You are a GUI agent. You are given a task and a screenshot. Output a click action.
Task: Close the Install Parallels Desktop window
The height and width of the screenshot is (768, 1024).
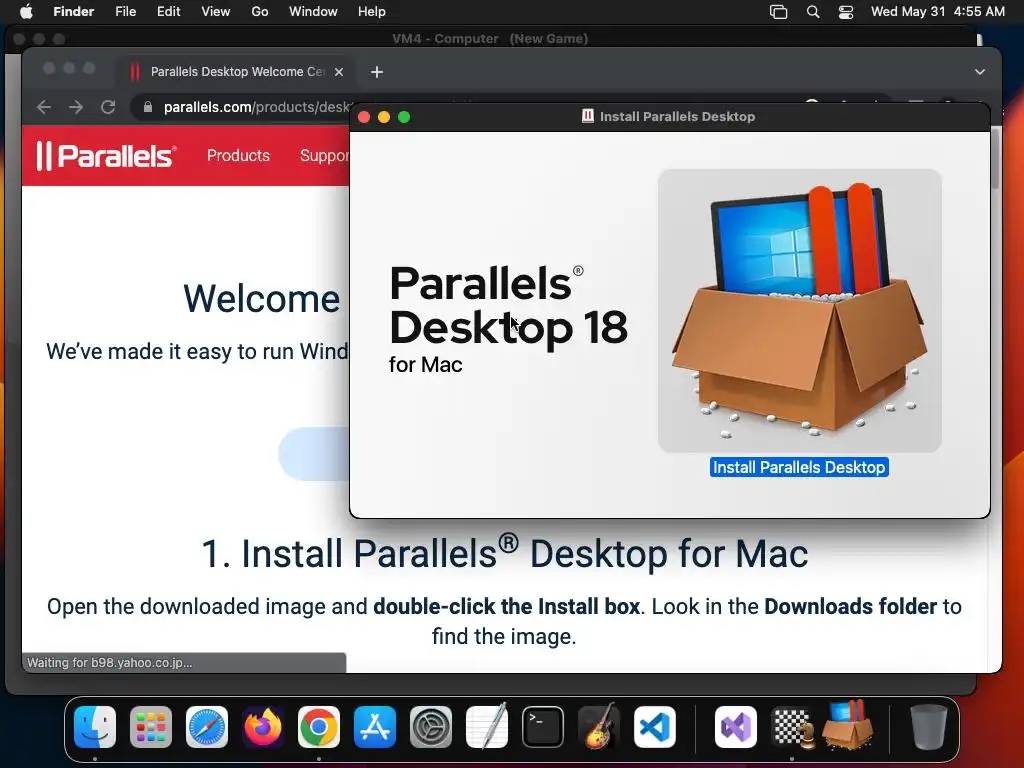[364, 117]
